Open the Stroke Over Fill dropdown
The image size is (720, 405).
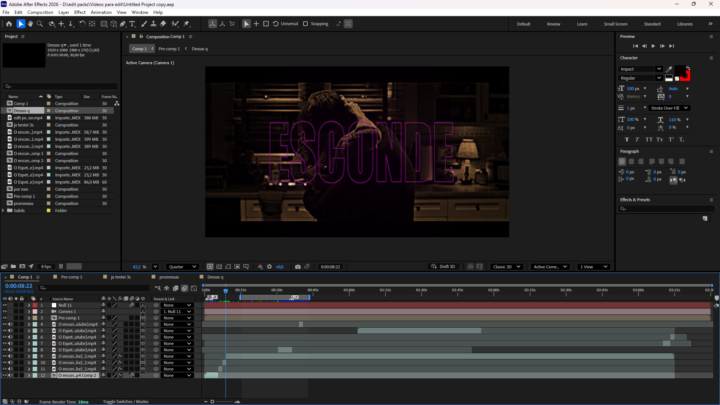coord(669,108)
